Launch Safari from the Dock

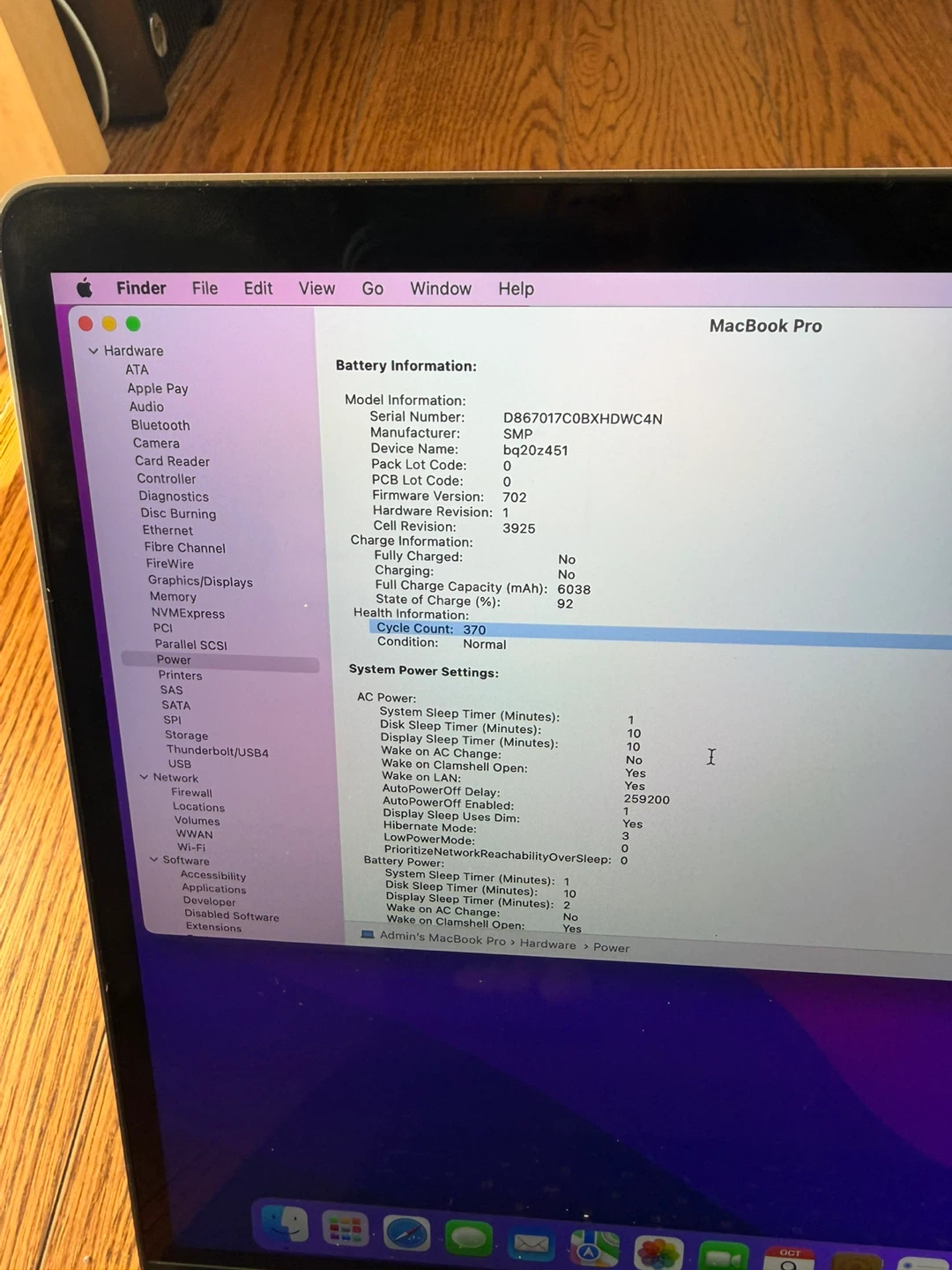[406, 1235]
